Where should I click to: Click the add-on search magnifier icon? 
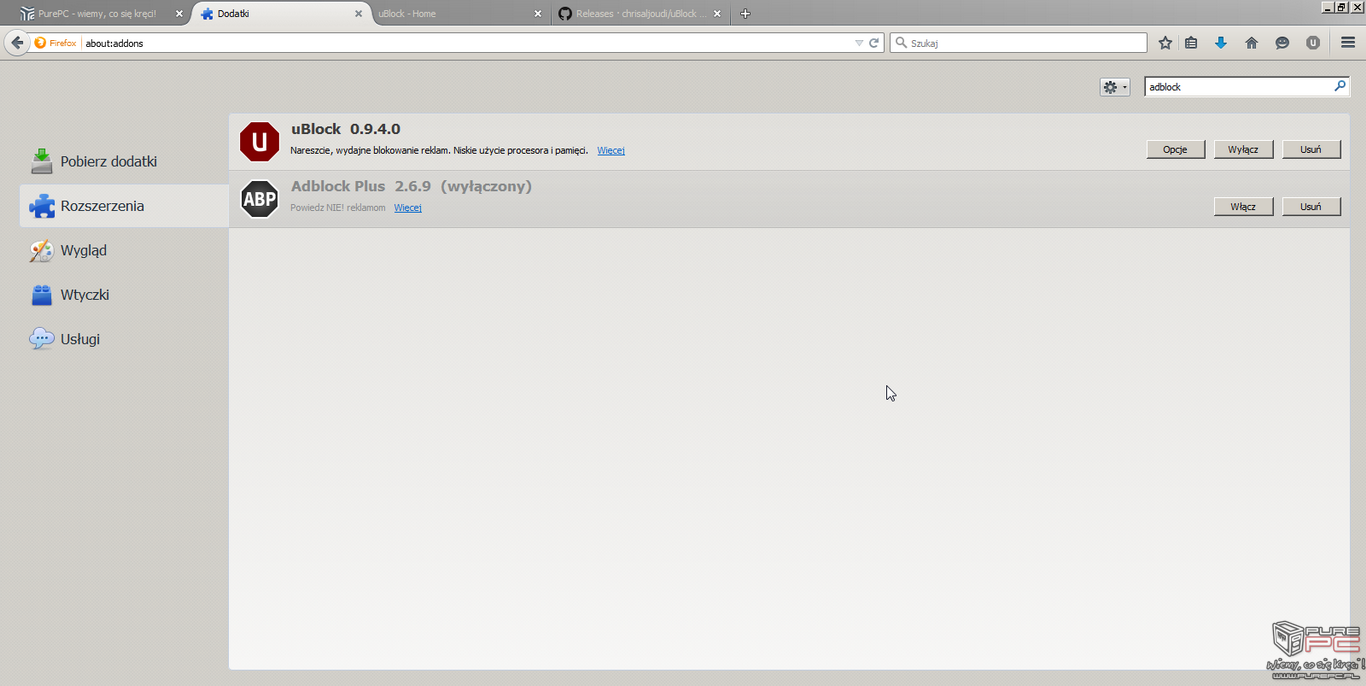(x=1340, y=87)
